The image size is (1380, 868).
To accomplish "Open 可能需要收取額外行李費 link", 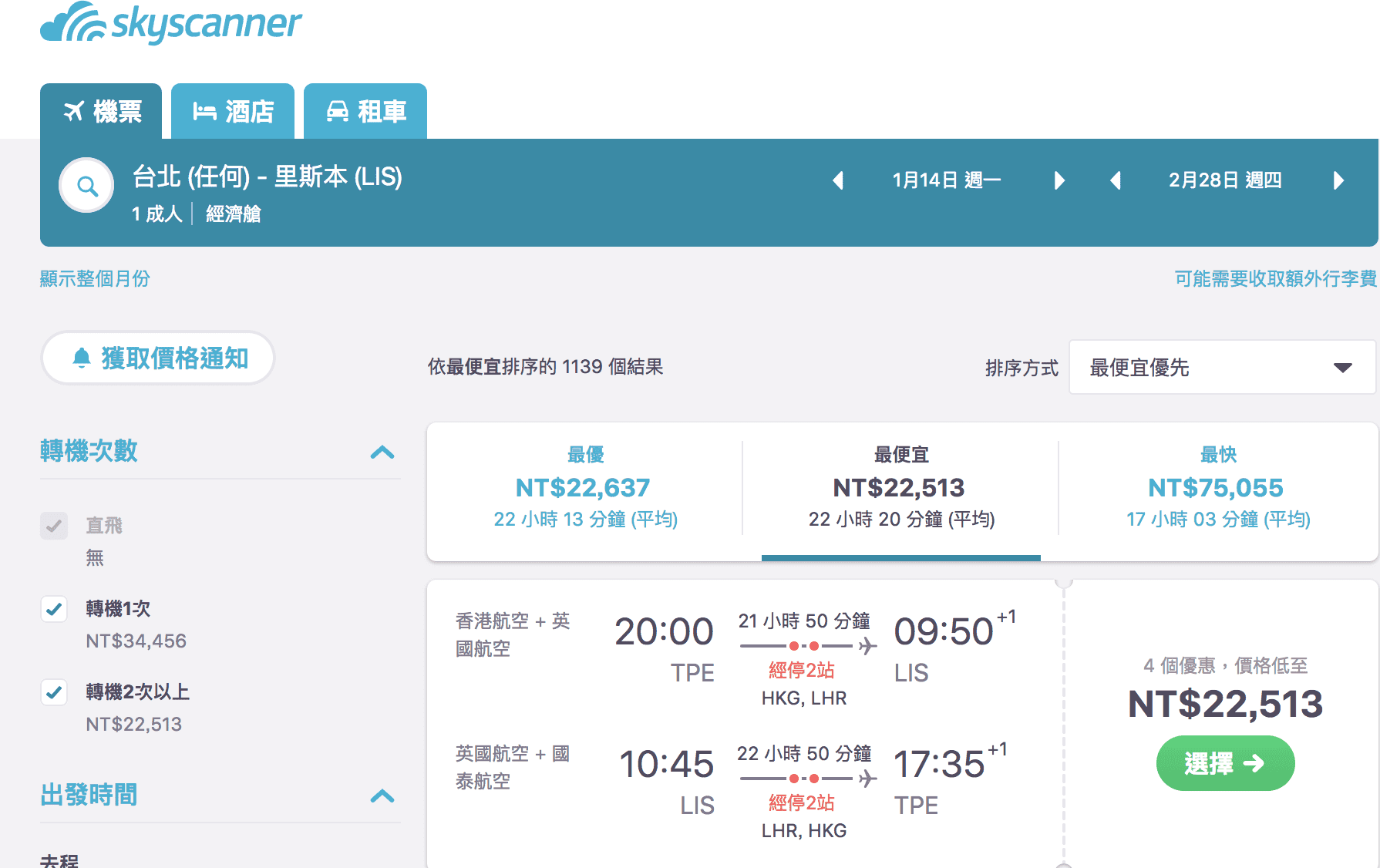I will coord(1276,278).
